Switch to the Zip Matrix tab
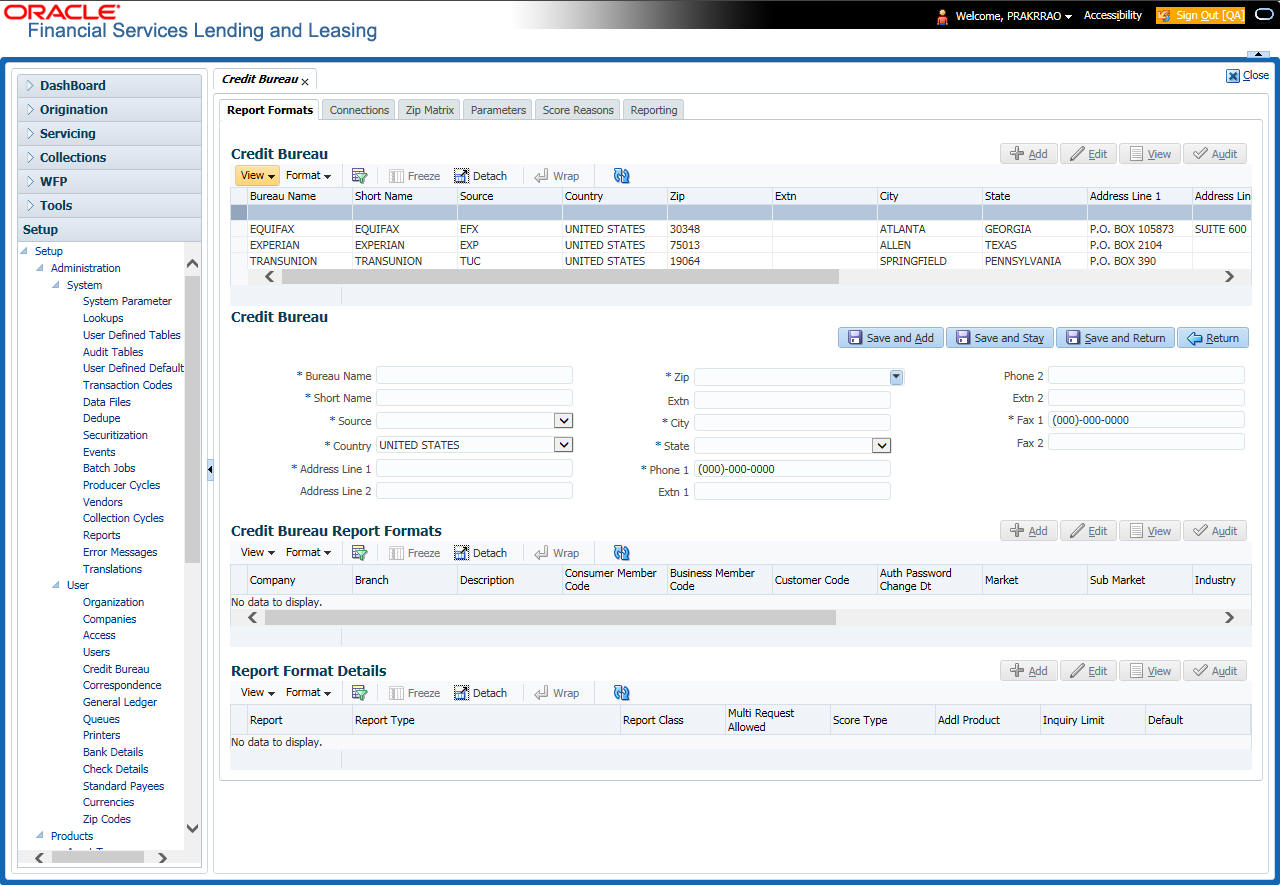The height and width of the screenshot is (885, 1280). pos(430,110)
